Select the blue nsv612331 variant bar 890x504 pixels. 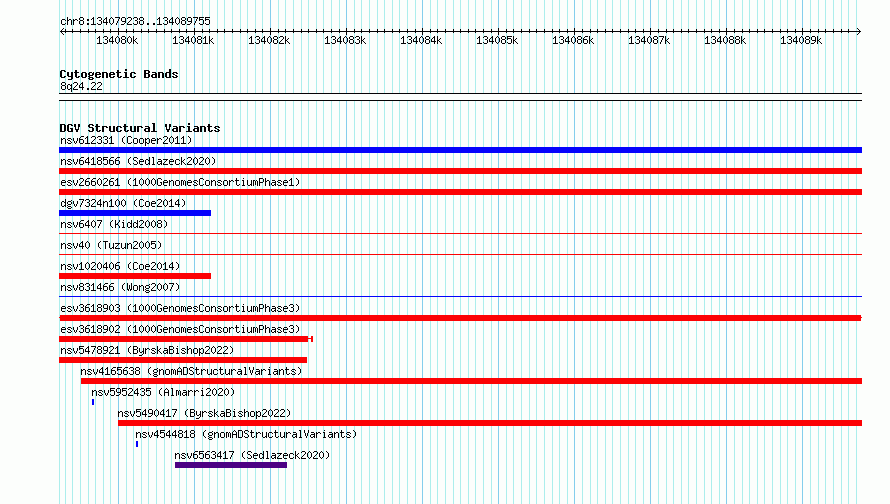[460, 150]
